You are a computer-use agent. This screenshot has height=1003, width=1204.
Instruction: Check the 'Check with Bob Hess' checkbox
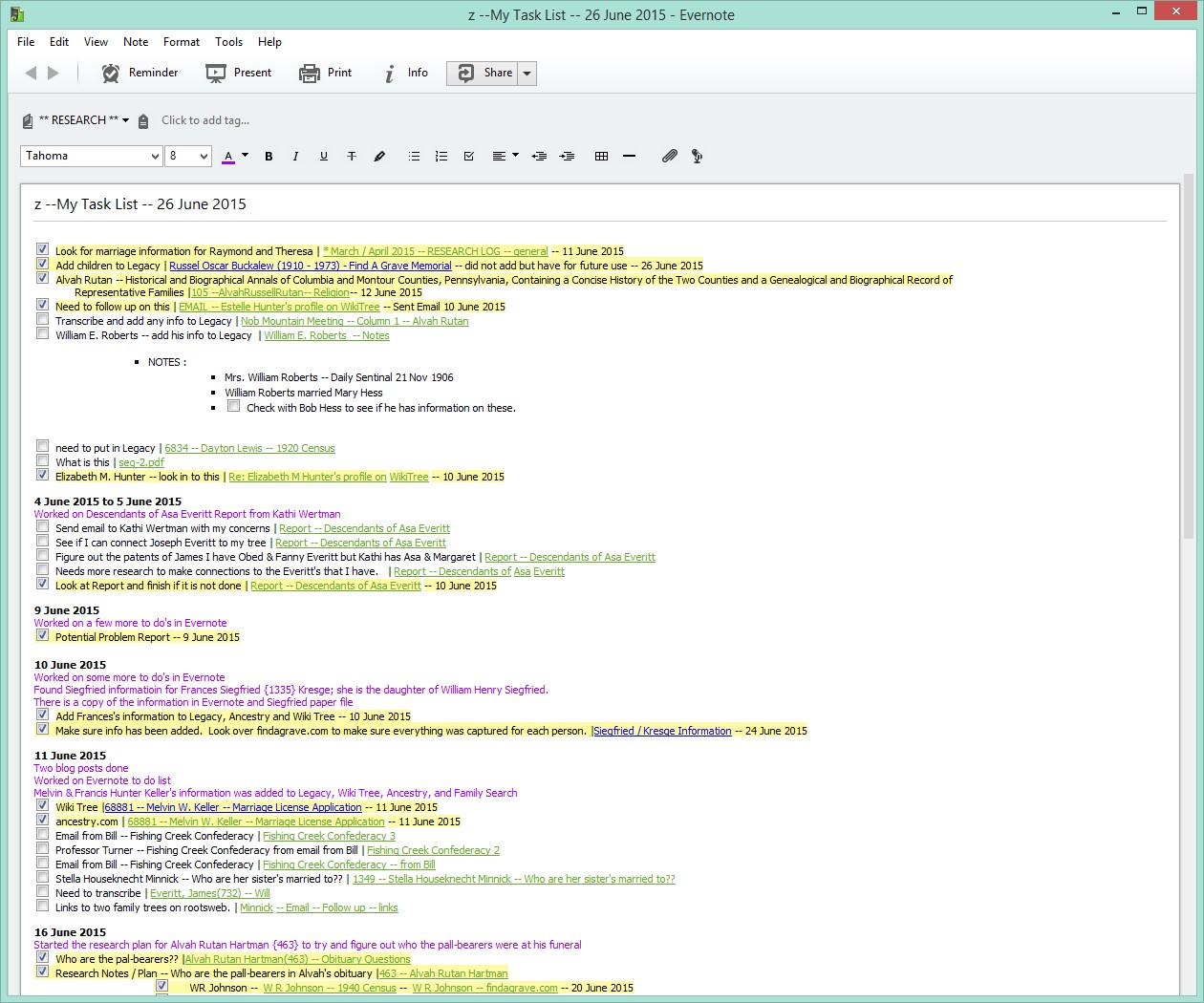[x=233, y=406]
